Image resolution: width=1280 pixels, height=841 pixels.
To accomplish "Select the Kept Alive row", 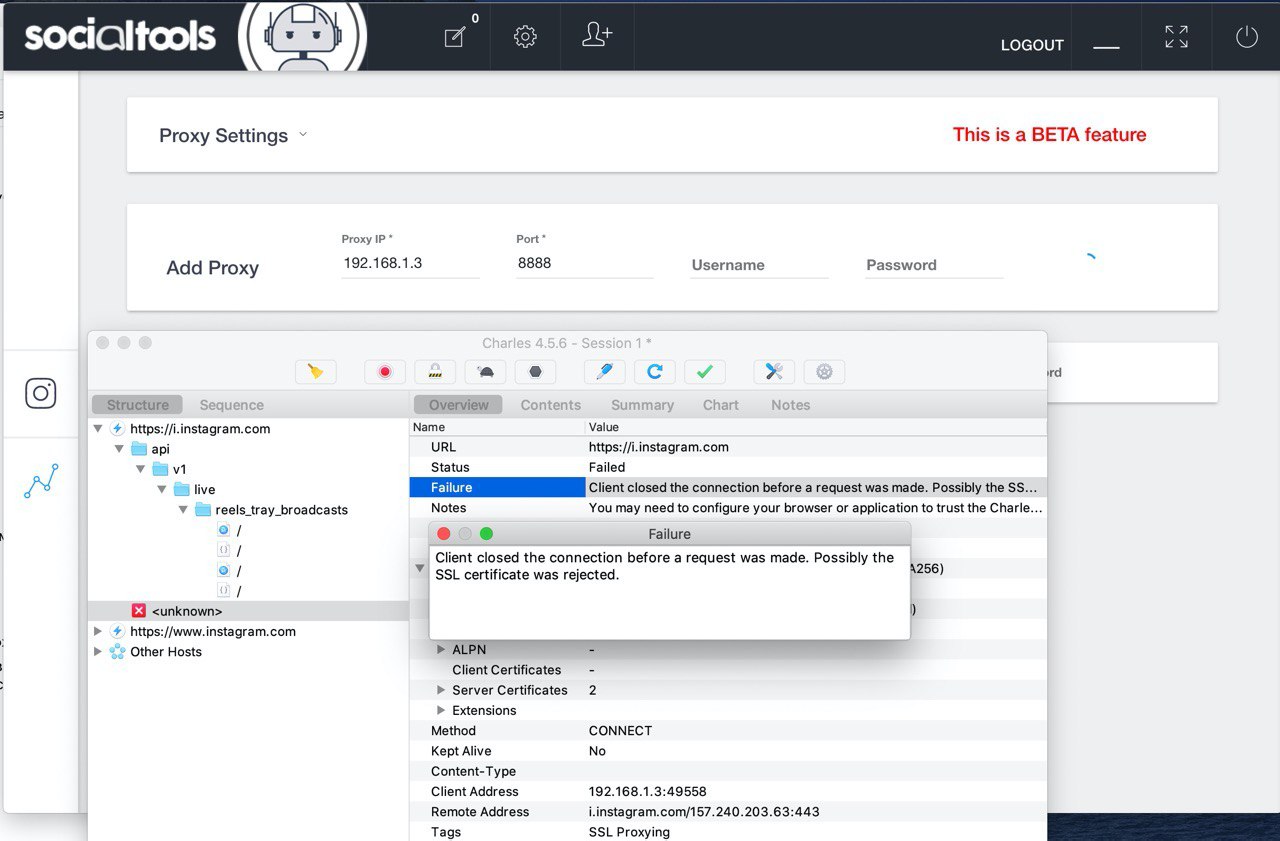I will (x=728, y=751).
